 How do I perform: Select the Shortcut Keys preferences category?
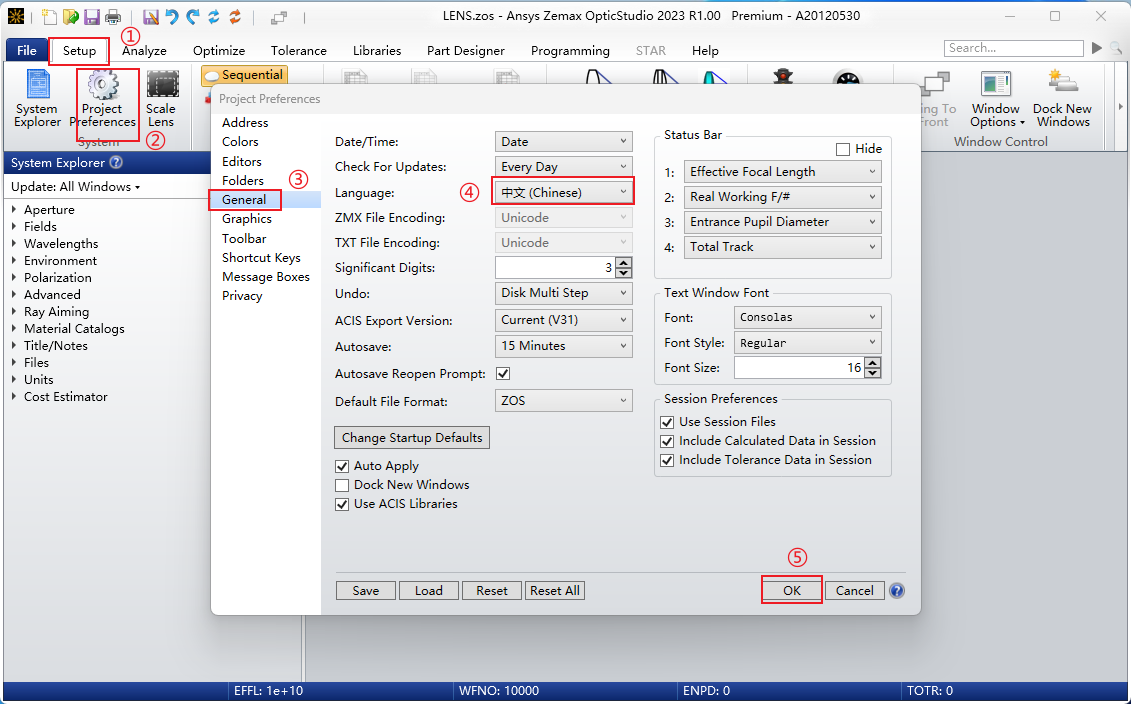pos(261,258)
